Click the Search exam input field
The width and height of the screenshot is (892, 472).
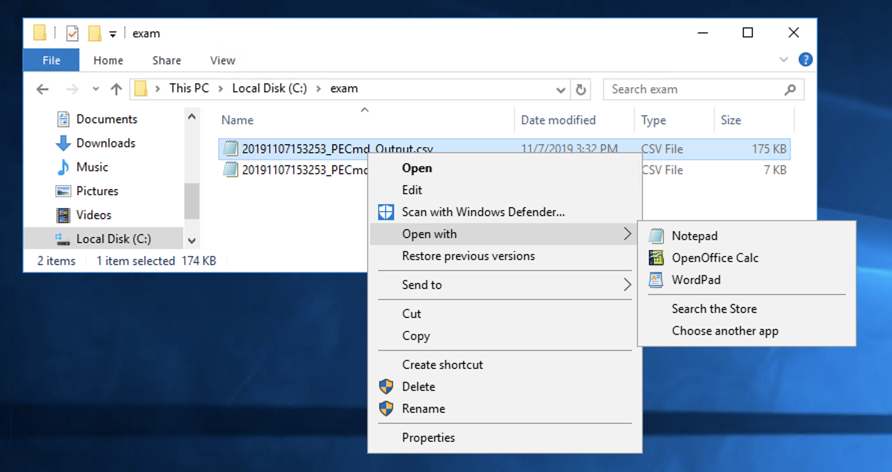click(695, 89)
